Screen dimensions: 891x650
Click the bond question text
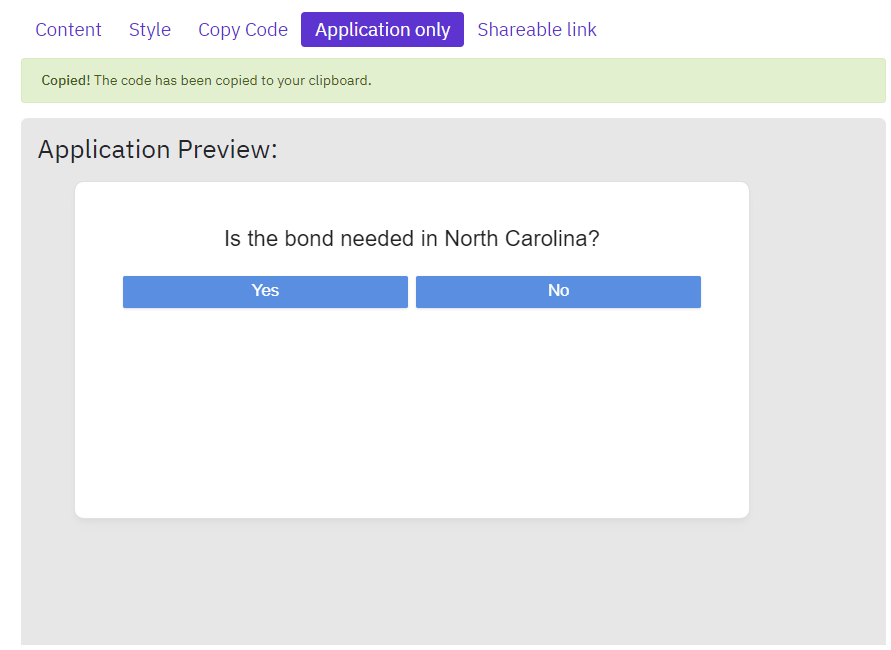(x=412, y=239)
